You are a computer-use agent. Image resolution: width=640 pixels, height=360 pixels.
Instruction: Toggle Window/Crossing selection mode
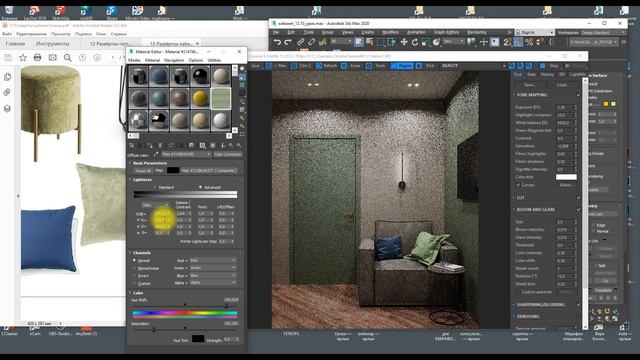[x=391, y=42]
